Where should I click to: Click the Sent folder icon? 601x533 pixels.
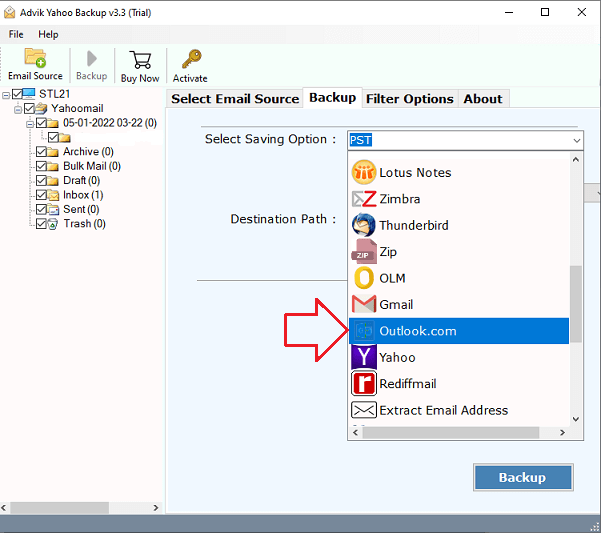coord(53,210)
